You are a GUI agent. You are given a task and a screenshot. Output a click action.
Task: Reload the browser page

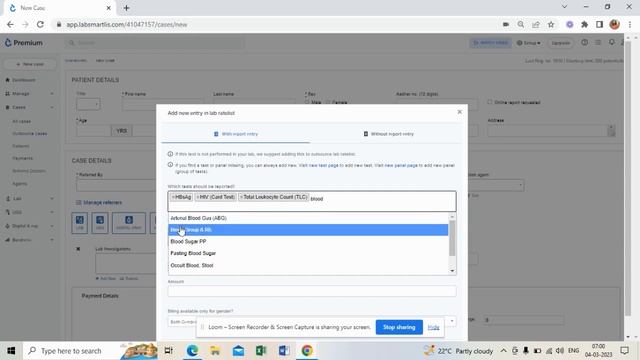[x=40, y=24]
